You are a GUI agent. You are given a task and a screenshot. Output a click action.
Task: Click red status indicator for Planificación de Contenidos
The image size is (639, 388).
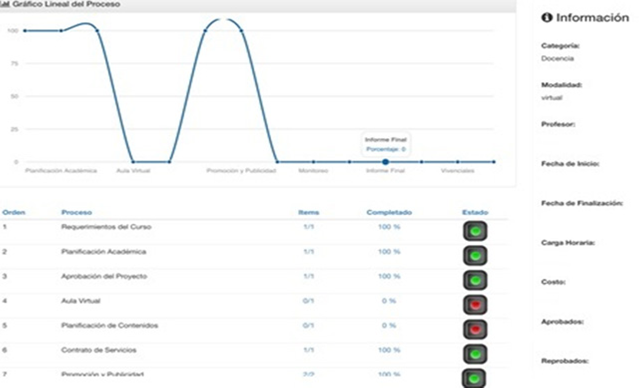coord(475,329)
